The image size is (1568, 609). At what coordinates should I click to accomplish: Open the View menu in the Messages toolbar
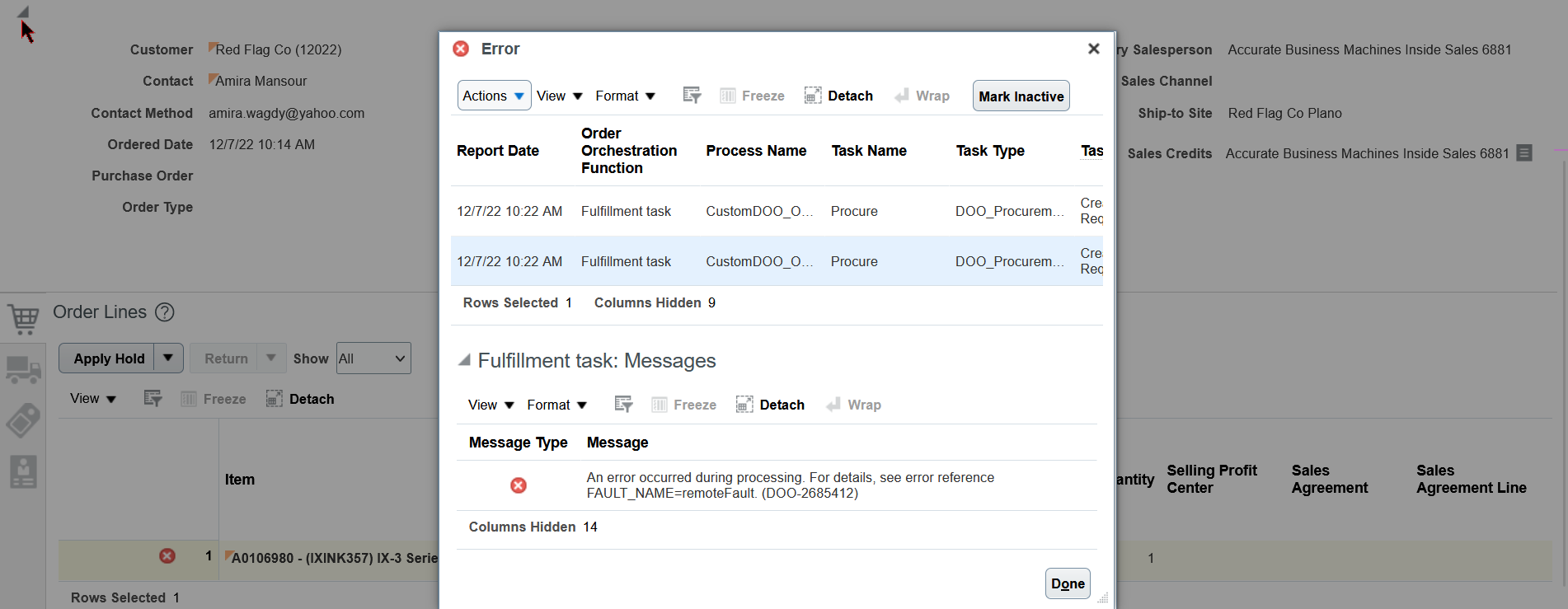point(491,405)
